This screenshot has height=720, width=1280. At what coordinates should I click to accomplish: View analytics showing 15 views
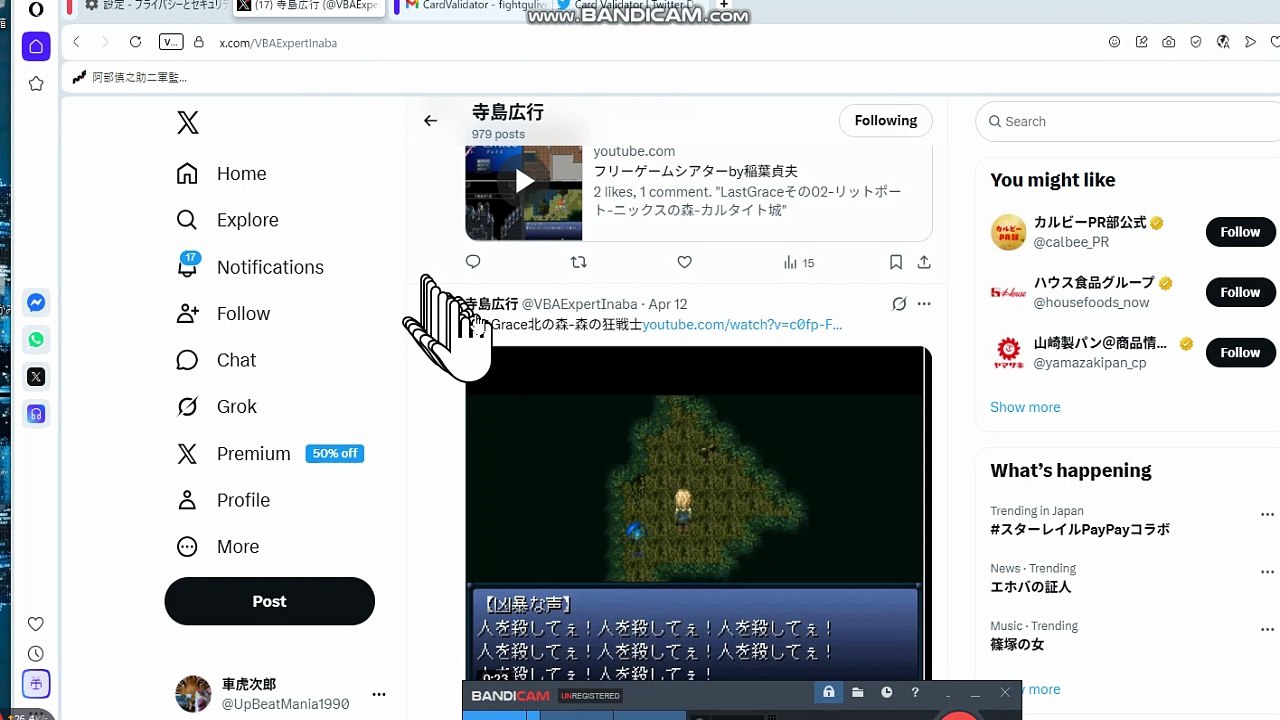(x=799, y=263)
